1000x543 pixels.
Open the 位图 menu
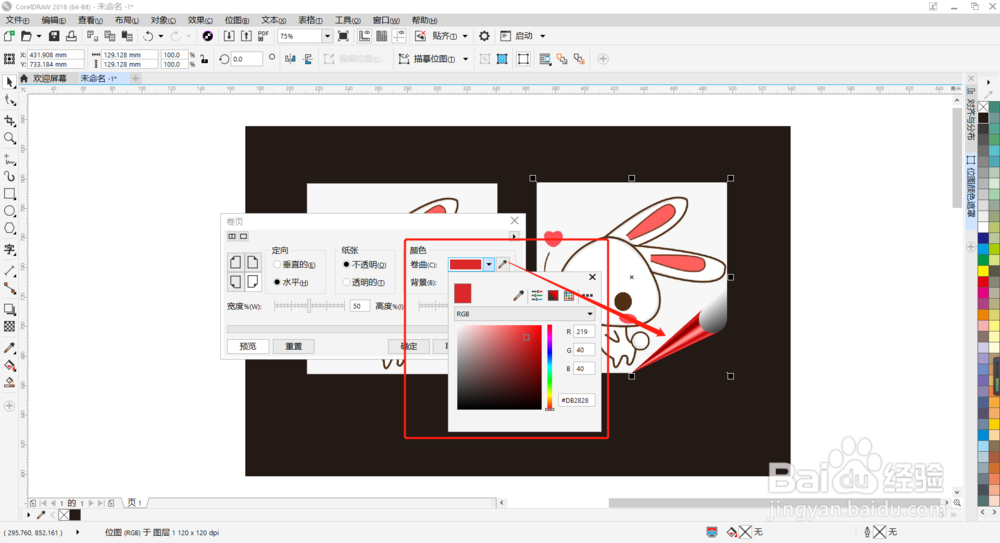click(237, 20)
